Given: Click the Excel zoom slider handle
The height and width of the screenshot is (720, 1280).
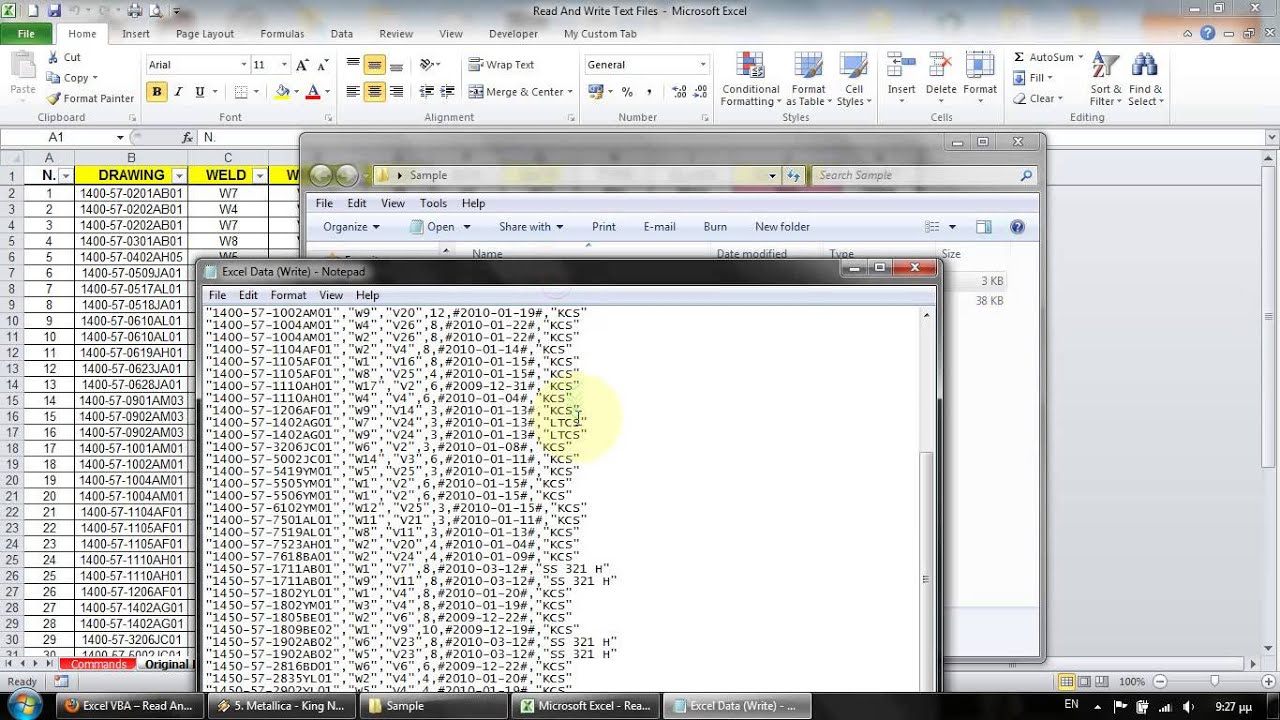Looking at the screenshot, I should tap(1214, 681).
